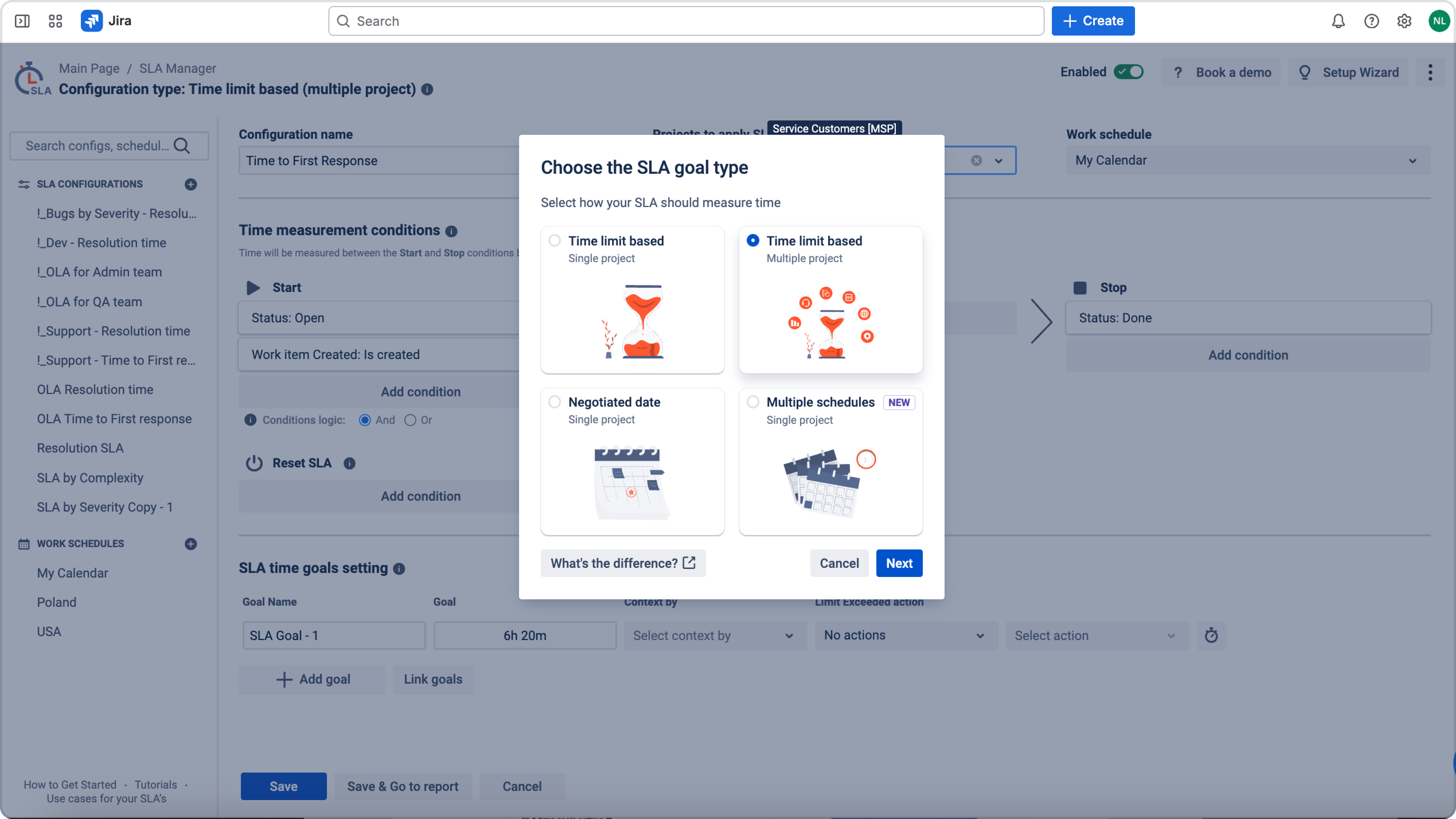Open the Poland work schedule
Image resolution: width=1456 pixels, height=819 pixels.
click(56, 602)
